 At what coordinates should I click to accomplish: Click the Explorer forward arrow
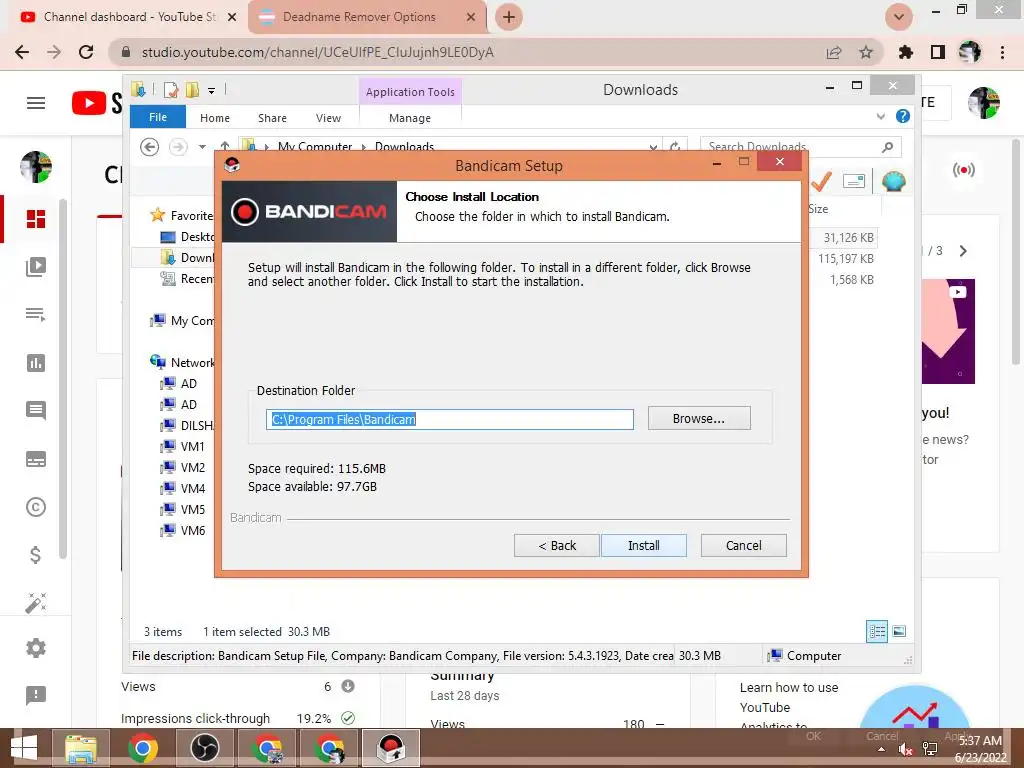point(178,147)
